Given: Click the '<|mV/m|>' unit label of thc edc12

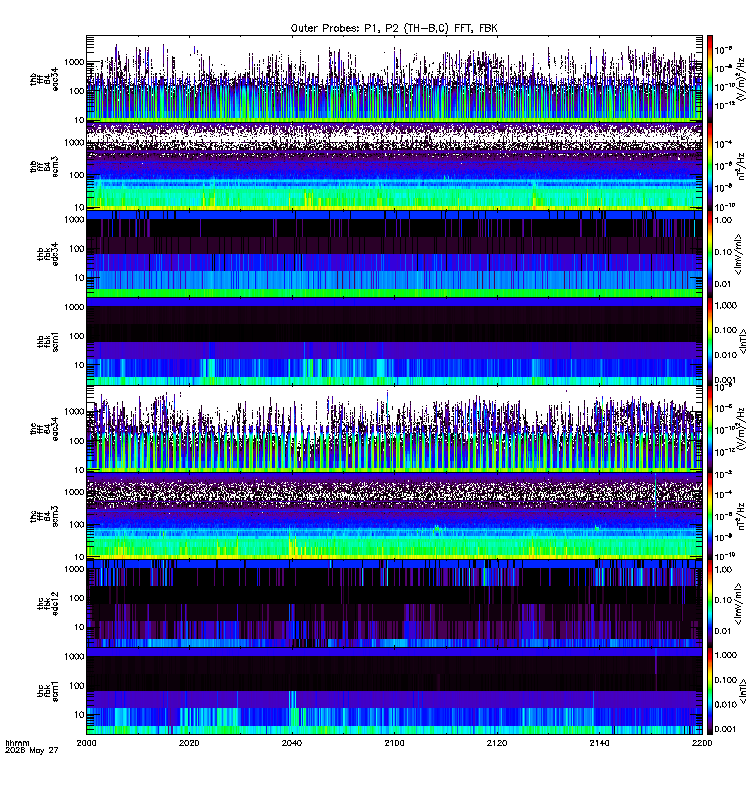Looking at the screenshot, I should tap(739, 604).
